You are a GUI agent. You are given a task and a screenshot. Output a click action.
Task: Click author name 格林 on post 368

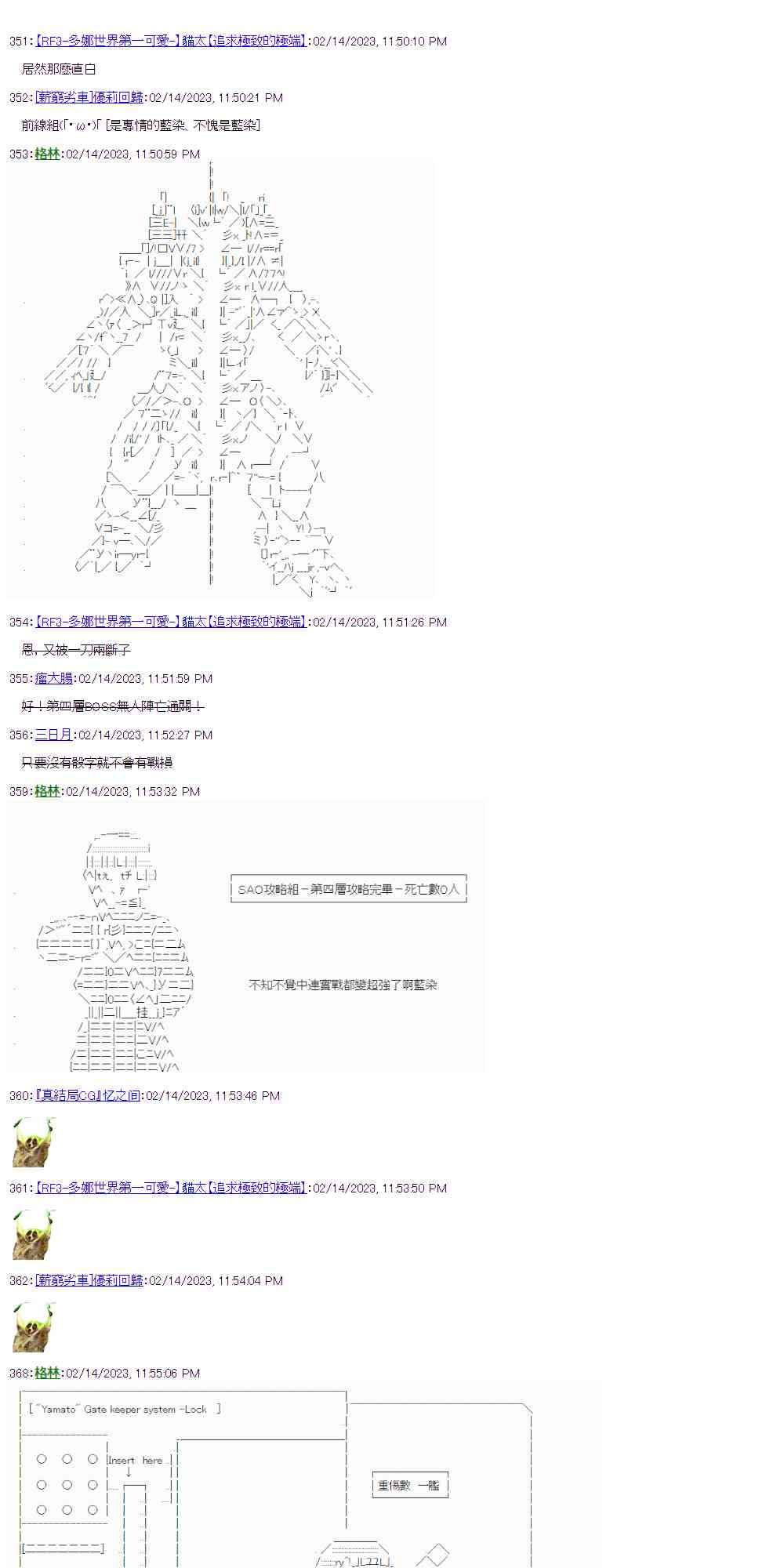tap(47, 1373)
